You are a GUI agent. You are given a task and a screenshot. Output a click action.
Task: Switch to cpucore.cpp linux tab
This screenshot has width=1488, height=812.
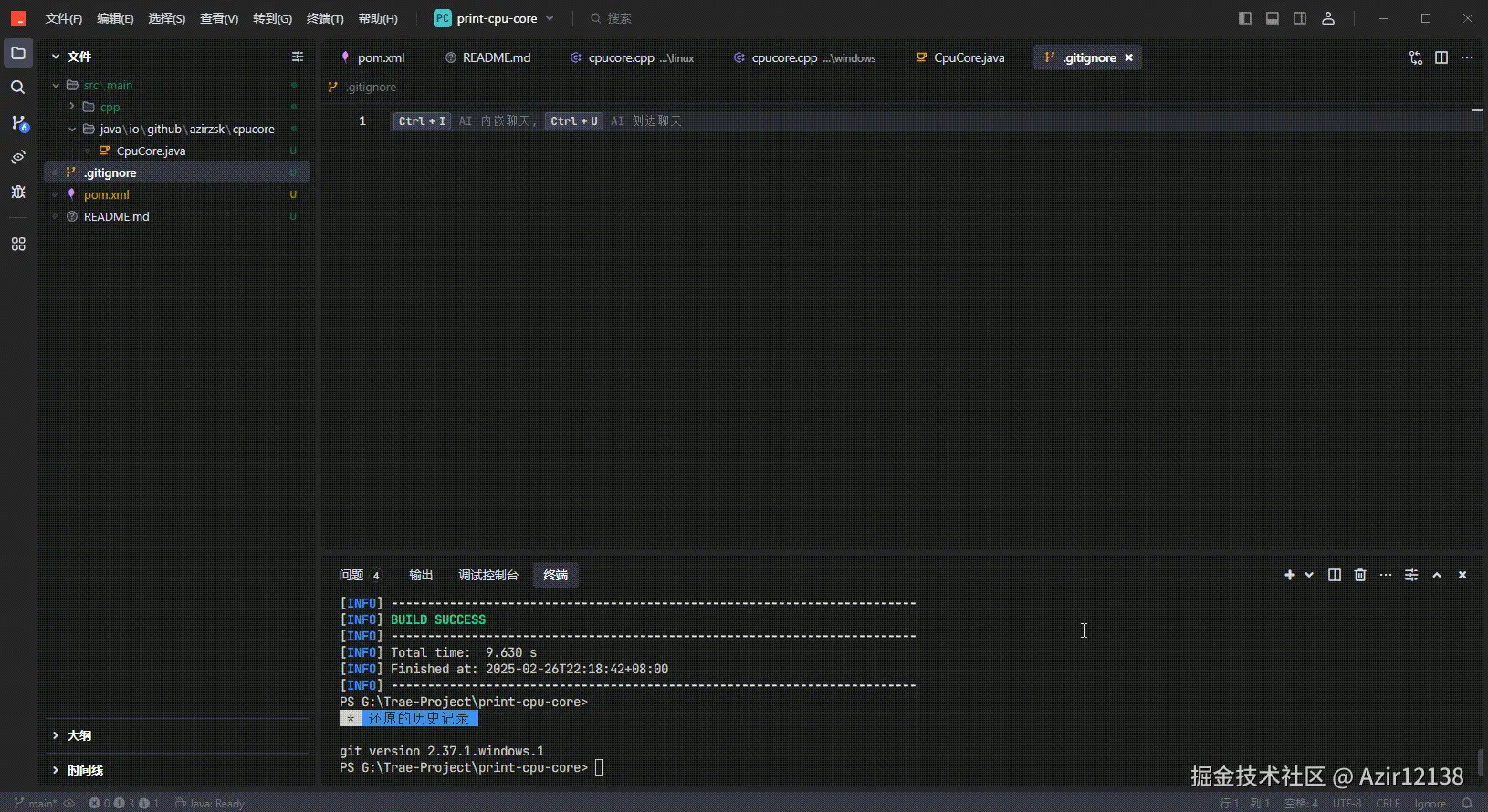click(x=632, y=57)
